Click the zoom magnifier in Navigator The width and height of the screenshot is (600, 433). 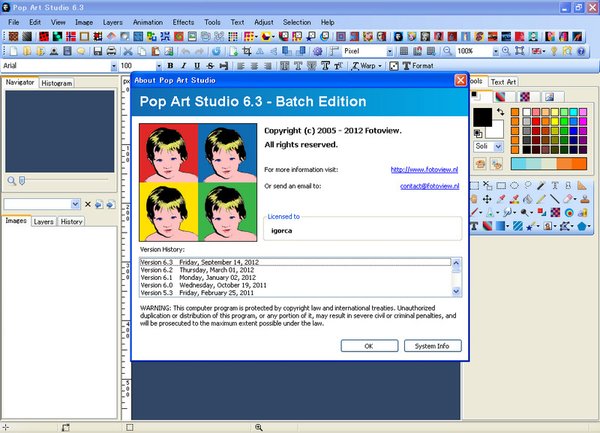pos(11,180)
